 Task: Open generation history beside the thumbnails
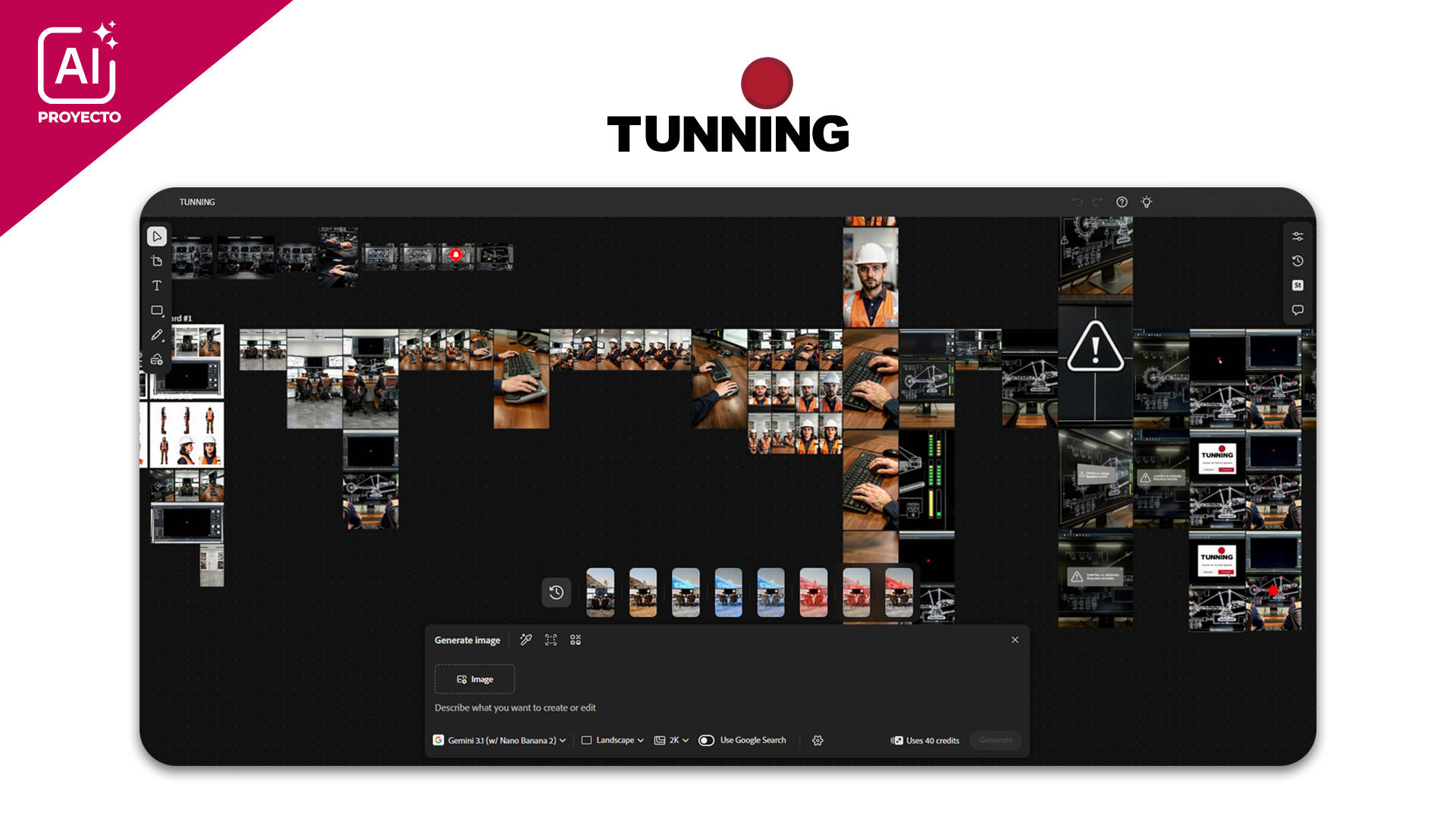[x=557, y=592]
